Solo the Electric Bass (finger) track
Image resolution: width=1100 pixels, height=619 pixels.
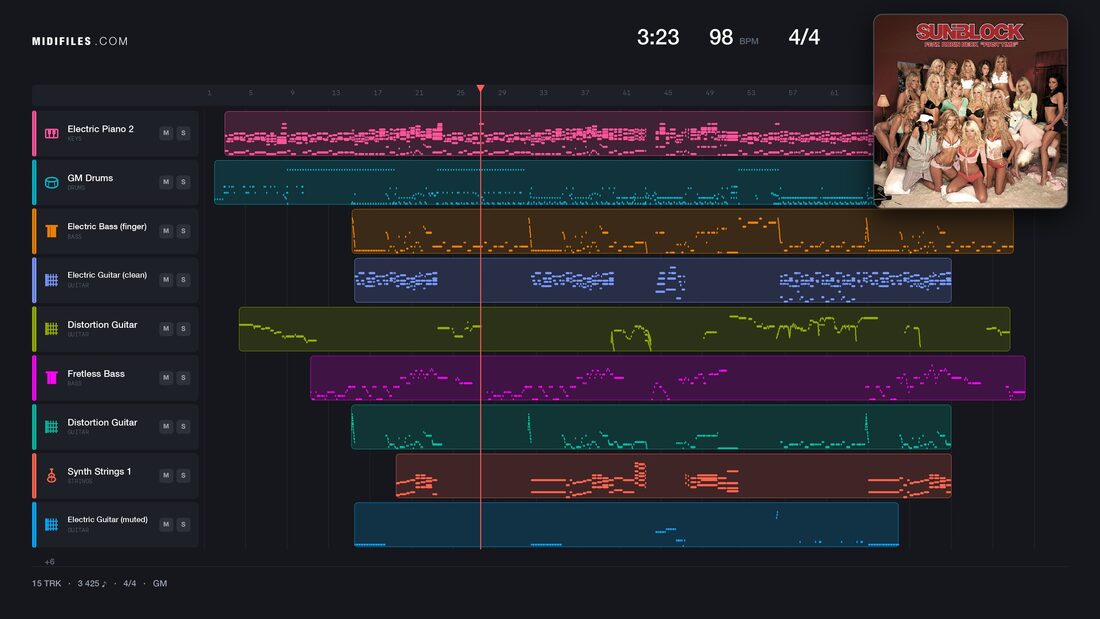click(x=183, y=231)
